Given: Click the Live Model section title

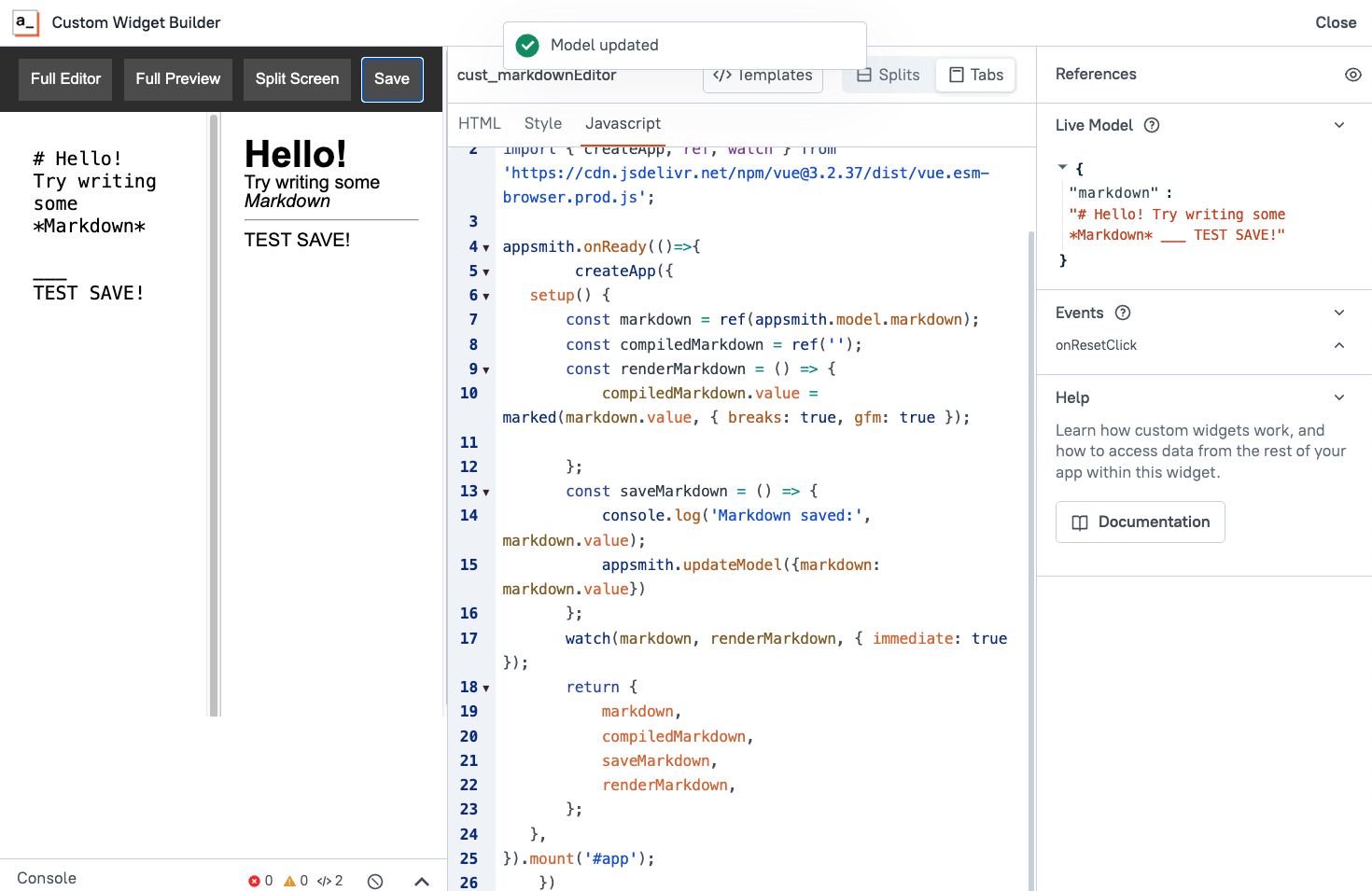Looking at the screenshot, I should [x=1094, y=125].
